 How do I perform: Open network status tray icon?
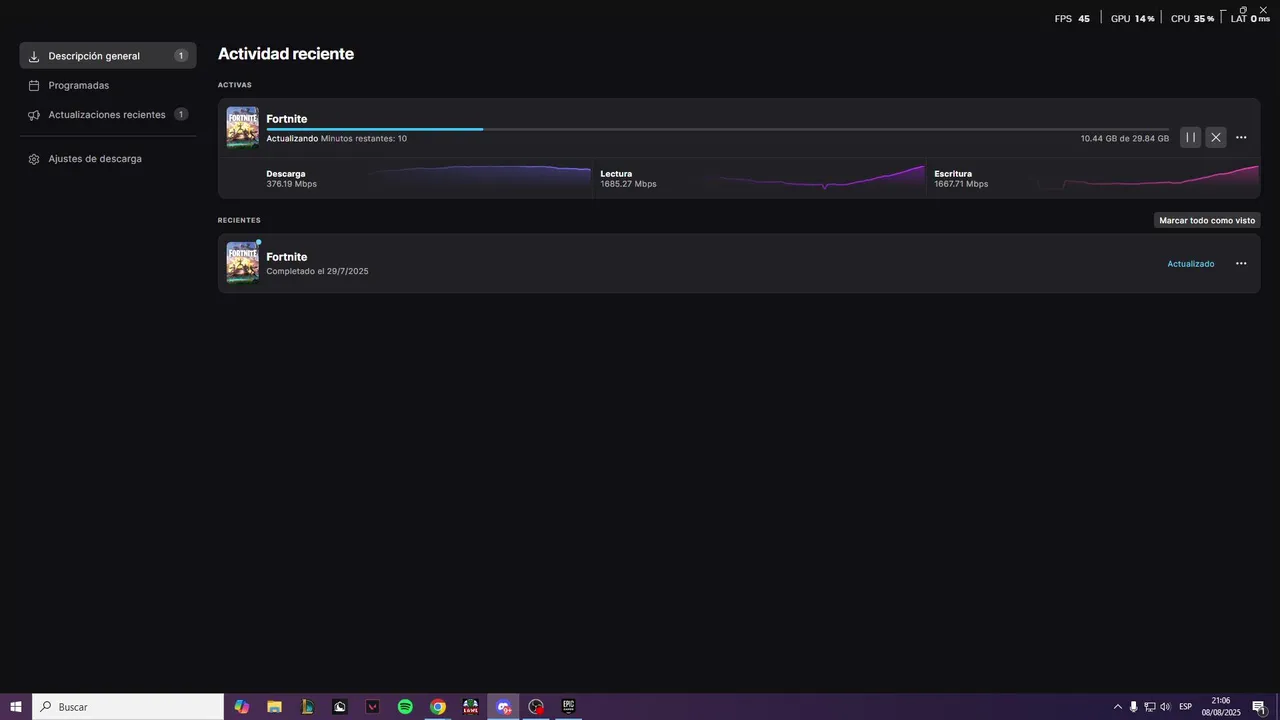[x=1149, y=707]
